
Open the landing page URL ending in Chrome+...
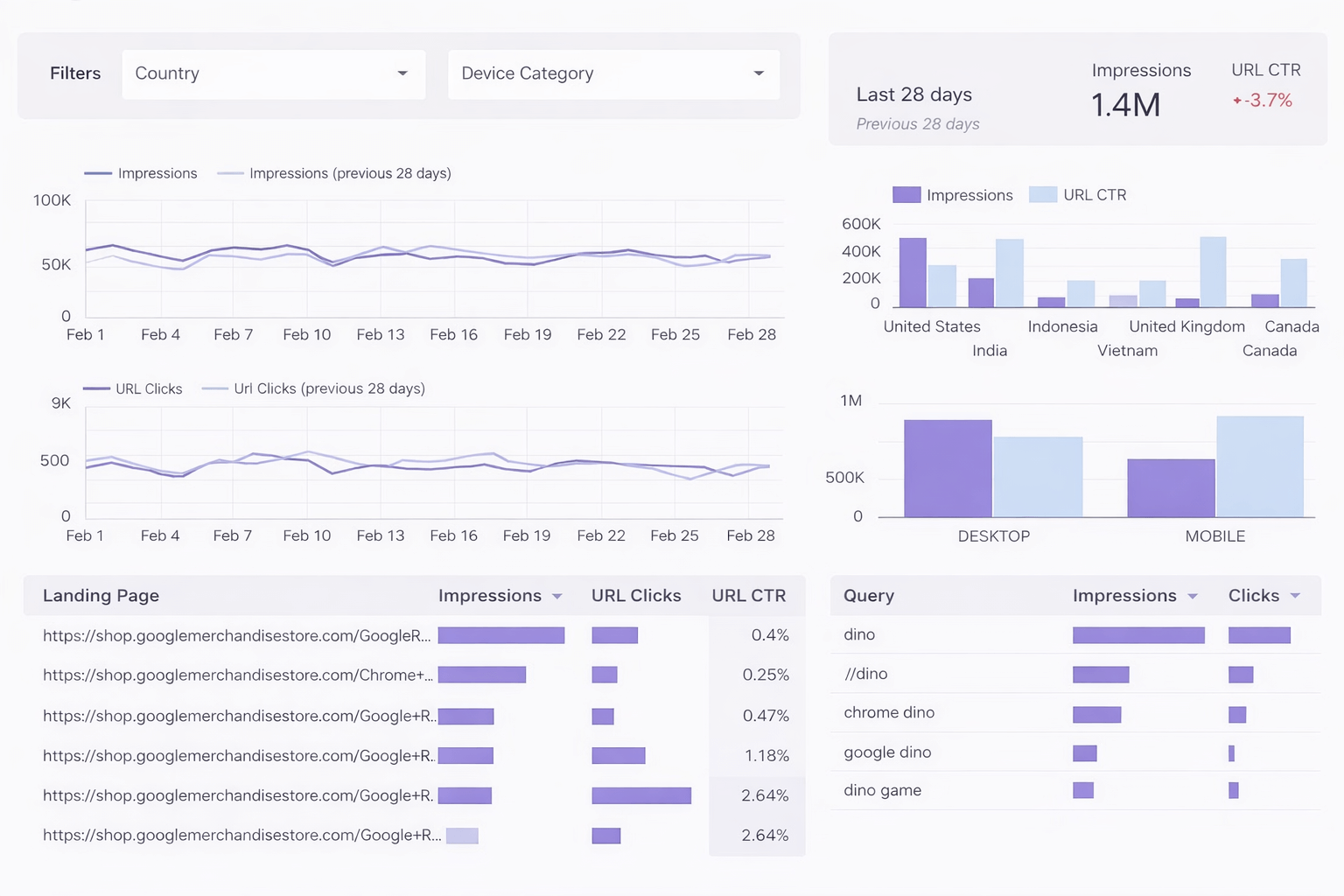coord(238,675)
